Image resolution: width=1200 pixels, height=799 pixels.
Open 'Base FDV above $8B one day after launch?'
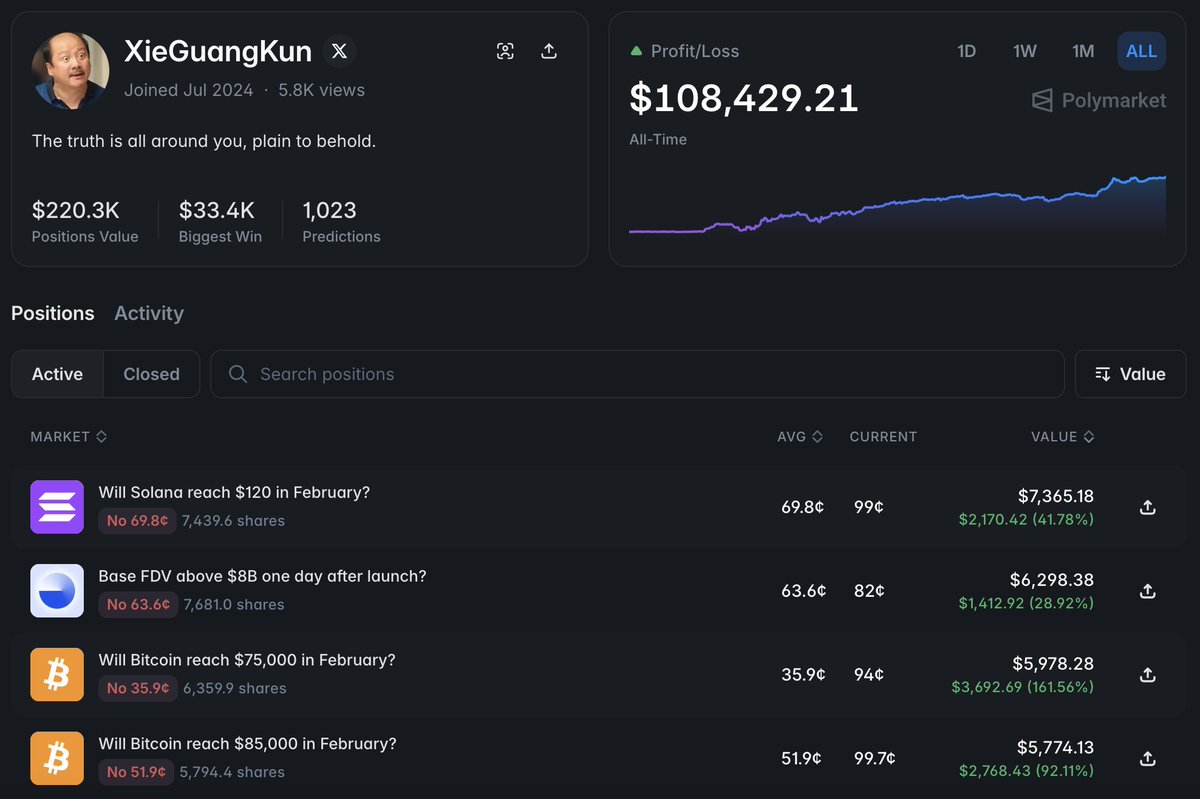click(262, 576)
